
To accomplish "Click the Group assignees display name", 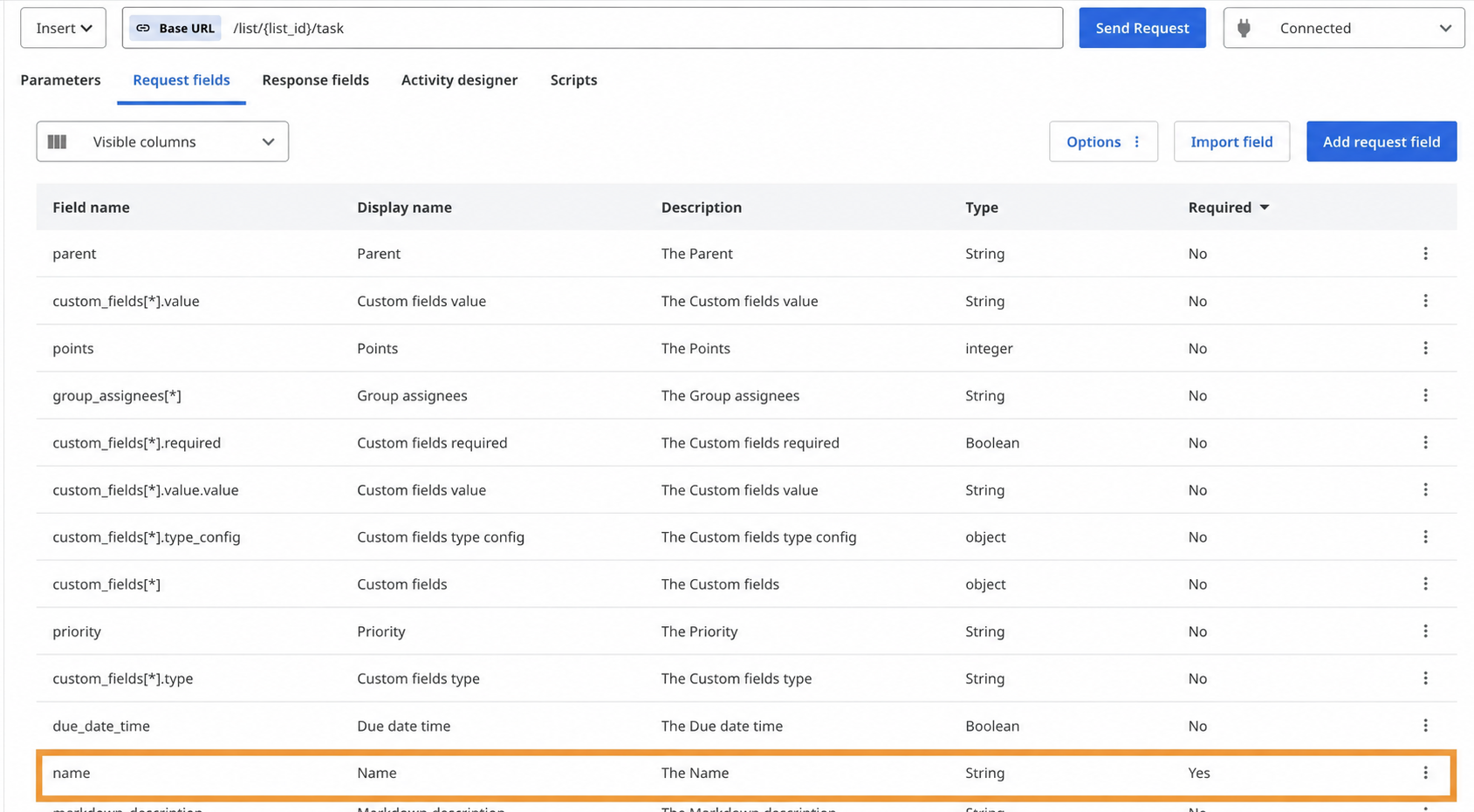I will coord(412,395).
